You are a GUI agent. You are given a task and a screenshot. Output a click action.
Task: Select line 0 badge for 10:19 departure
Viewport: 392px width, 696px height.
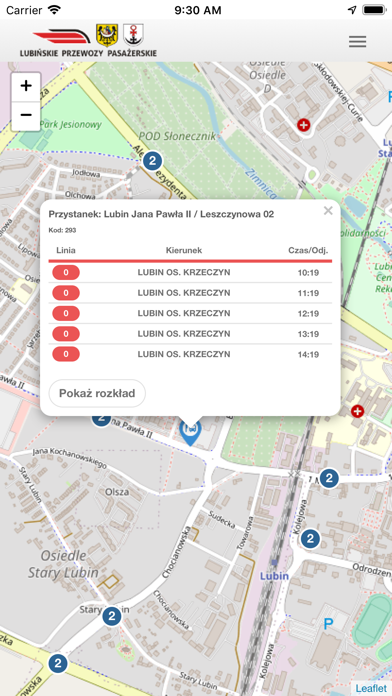[x=66, y=273]
